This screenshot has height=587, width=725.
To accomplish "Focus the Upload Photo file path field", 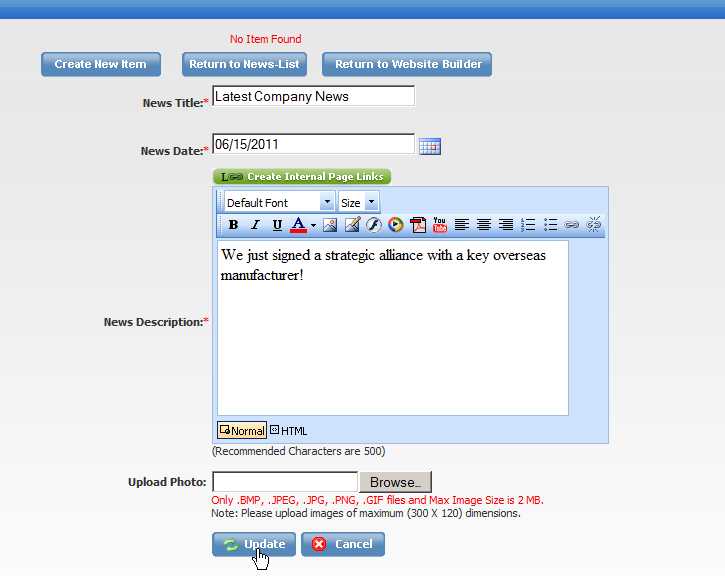I will [285, 482].
